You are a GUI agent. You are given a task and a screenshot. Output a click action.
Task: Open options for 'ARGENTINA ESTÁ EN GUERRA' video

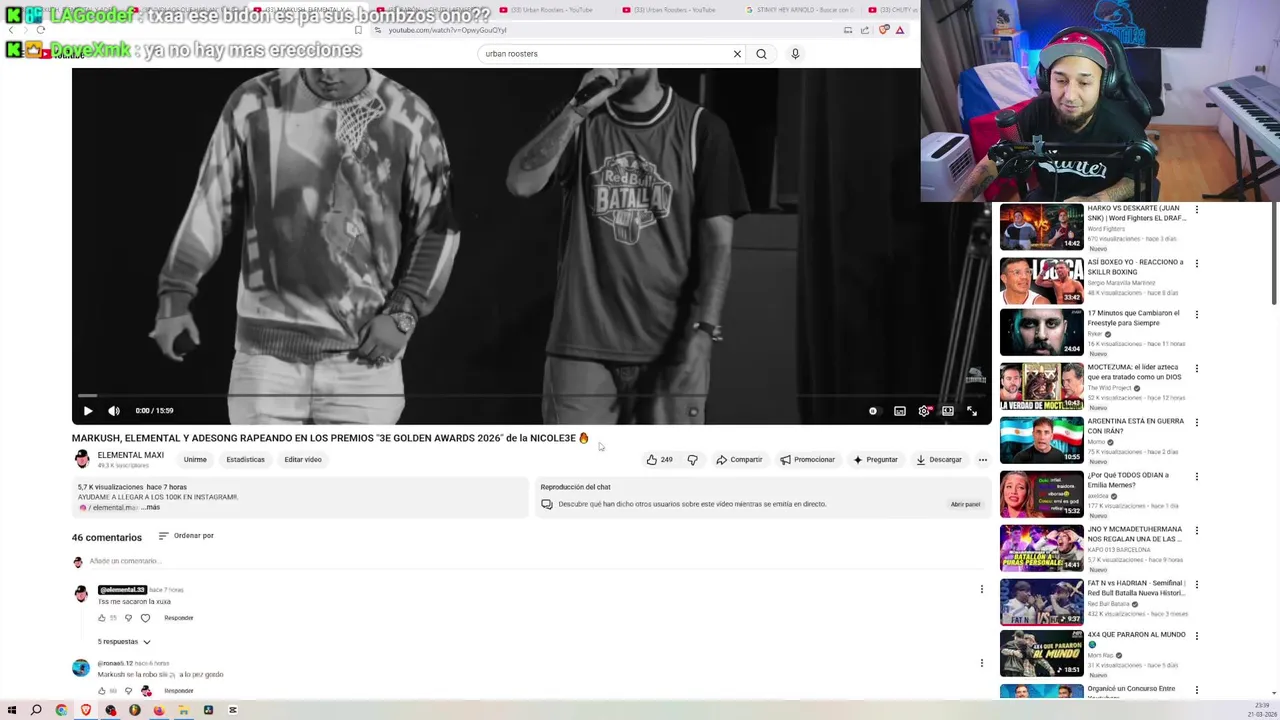coord(1197,423)
